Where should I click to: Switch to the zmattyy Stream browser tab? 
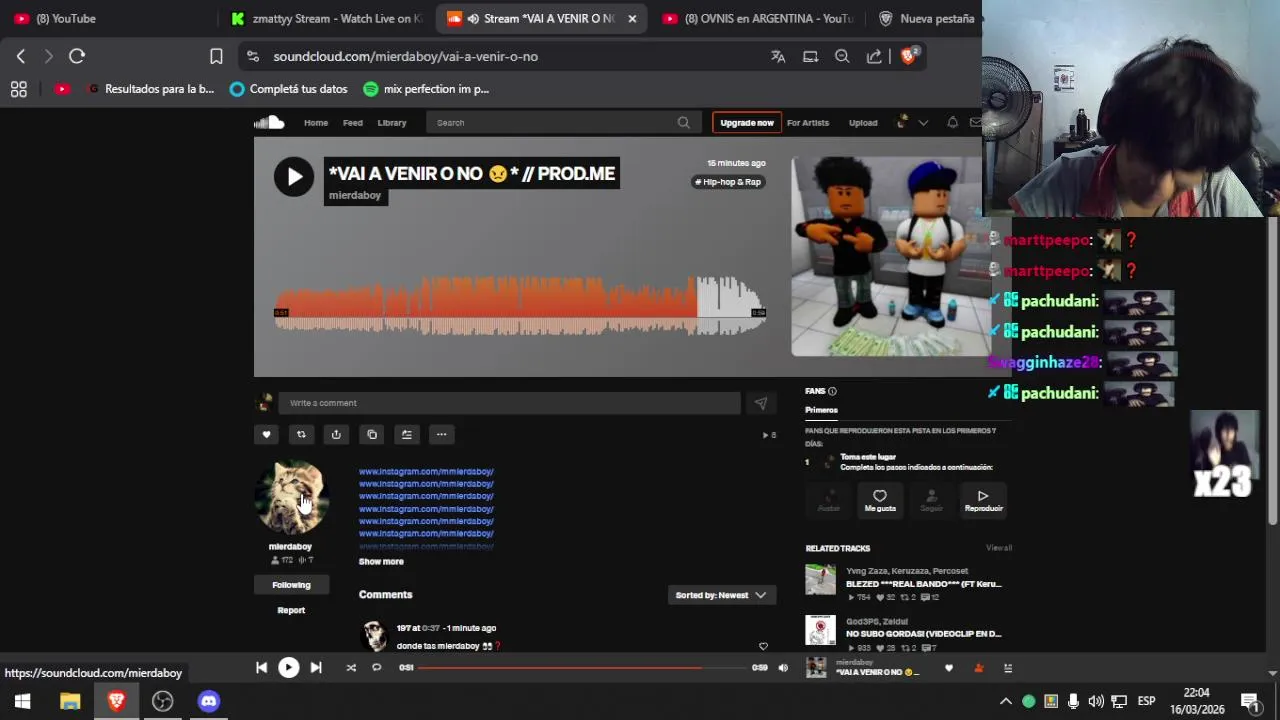click(326, 18)
